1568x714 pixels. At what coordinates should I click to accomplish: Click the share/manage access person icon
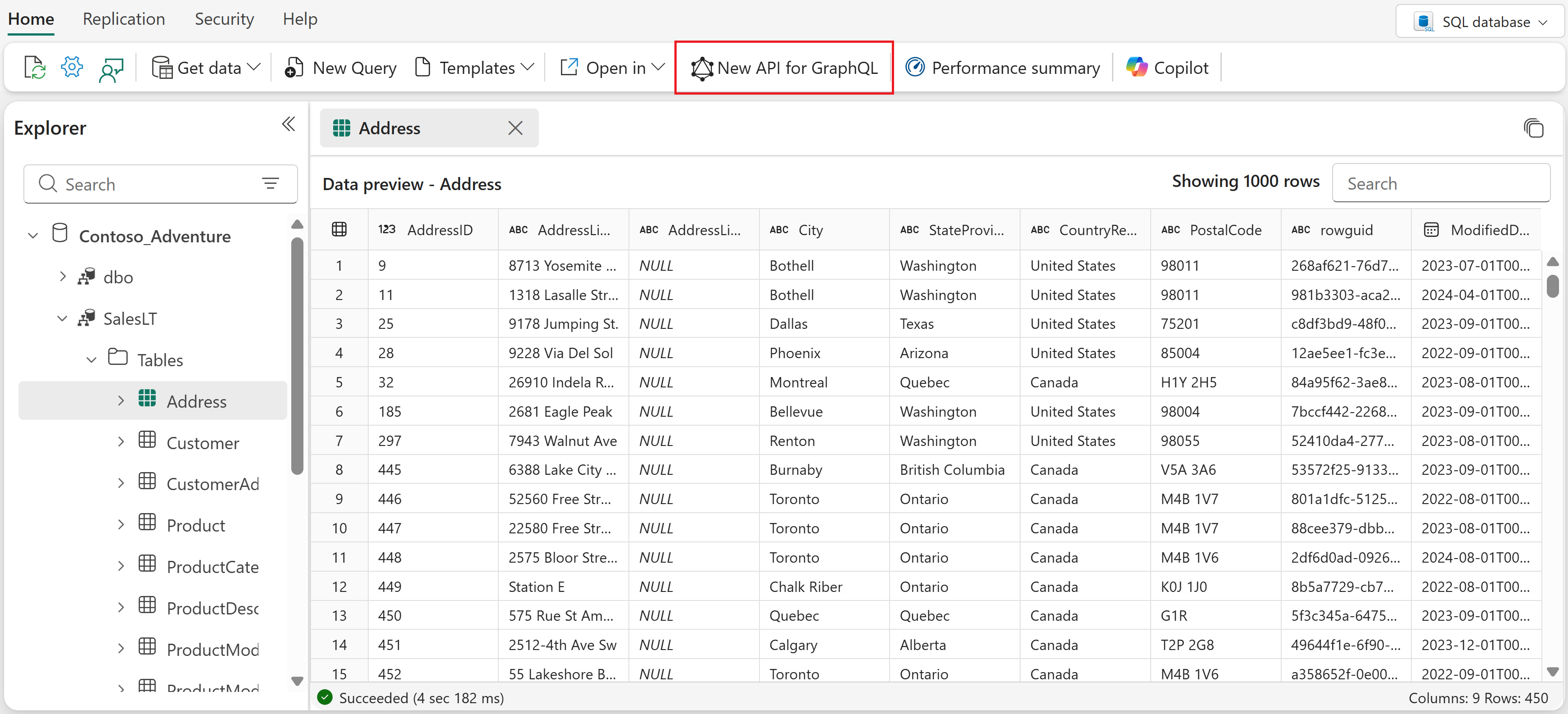tap(111, 69)
